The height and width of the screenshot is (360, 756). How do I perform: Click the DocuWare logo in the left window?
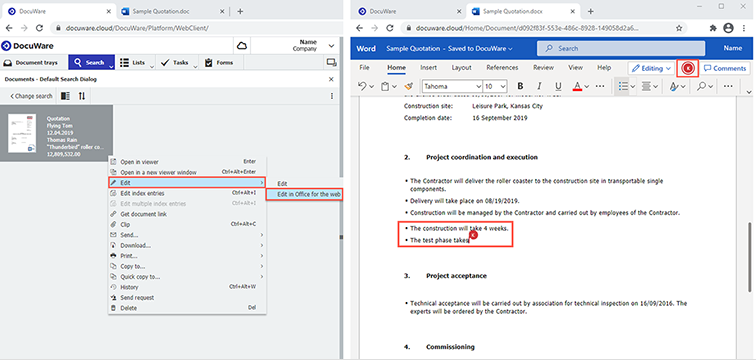pos(27,46)
